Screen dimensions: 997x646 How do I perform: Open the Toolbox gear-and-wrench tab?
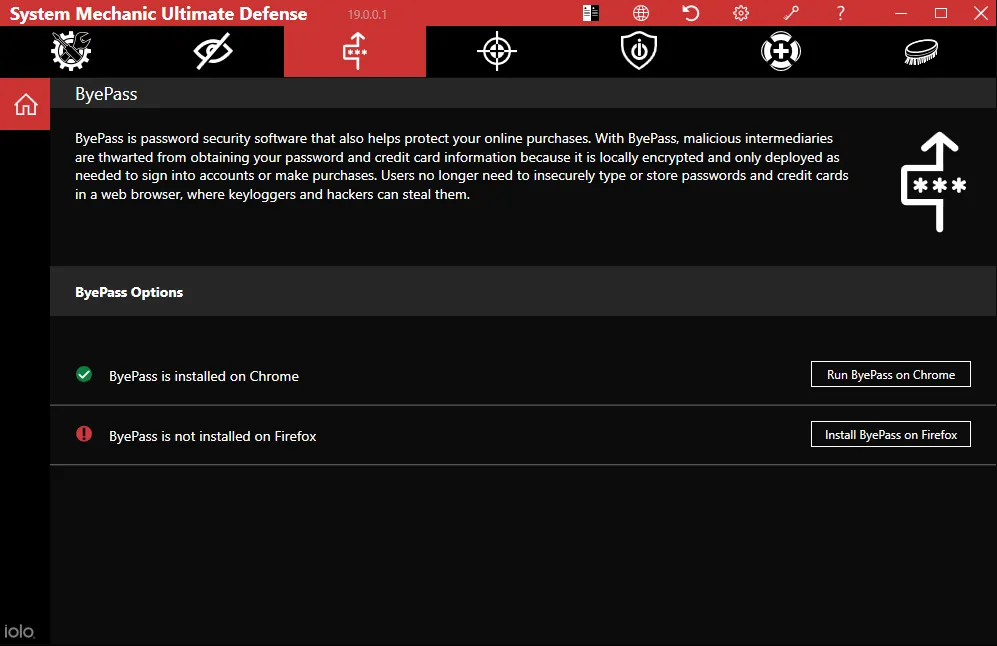71,51
